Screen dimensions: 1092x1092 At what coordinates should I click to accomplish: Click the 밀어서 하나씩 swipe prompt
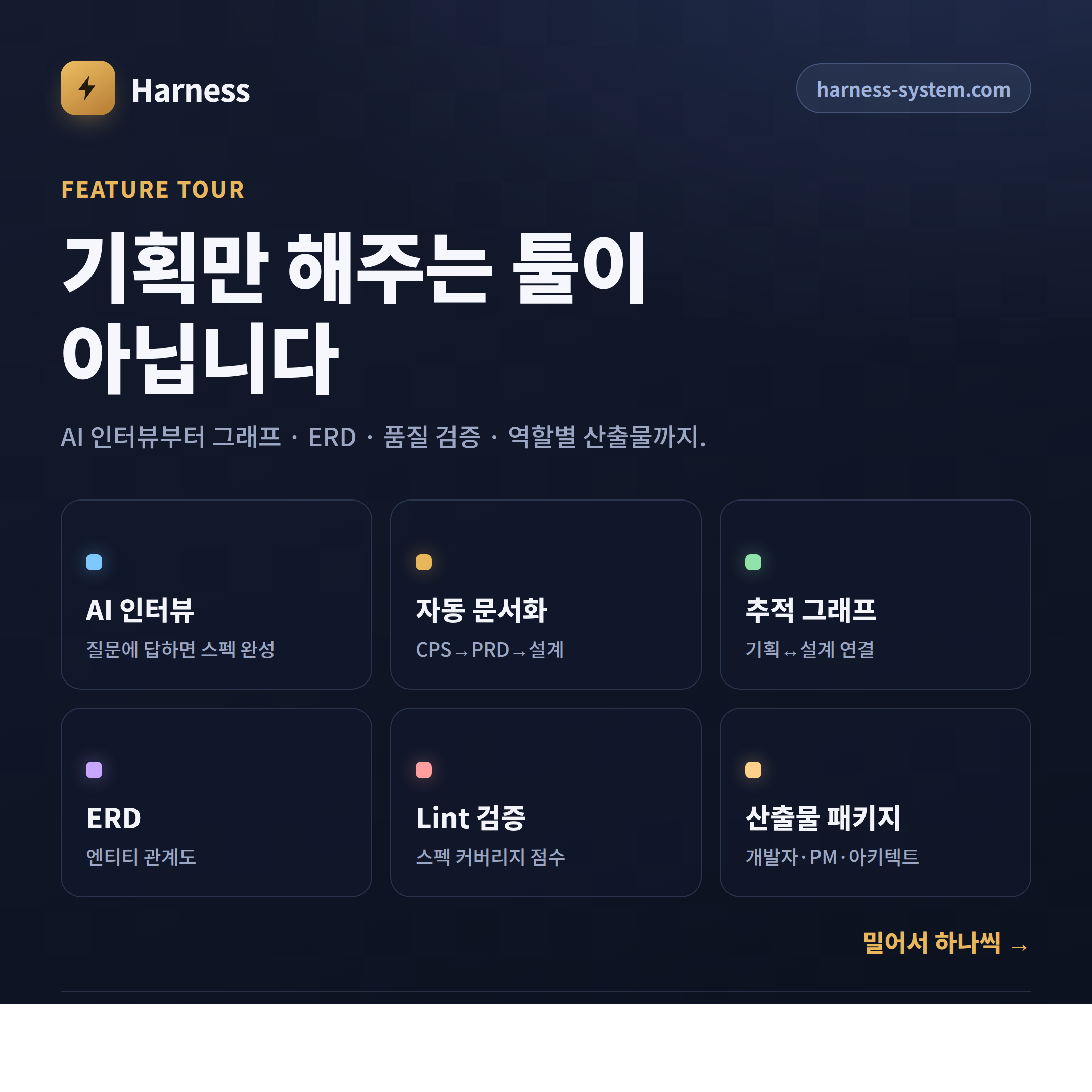click(945, 943)
